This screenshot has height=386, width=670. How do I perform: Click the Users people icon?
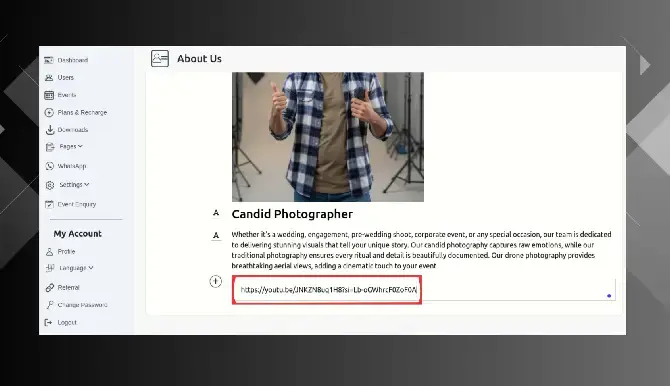coord(49,78)
